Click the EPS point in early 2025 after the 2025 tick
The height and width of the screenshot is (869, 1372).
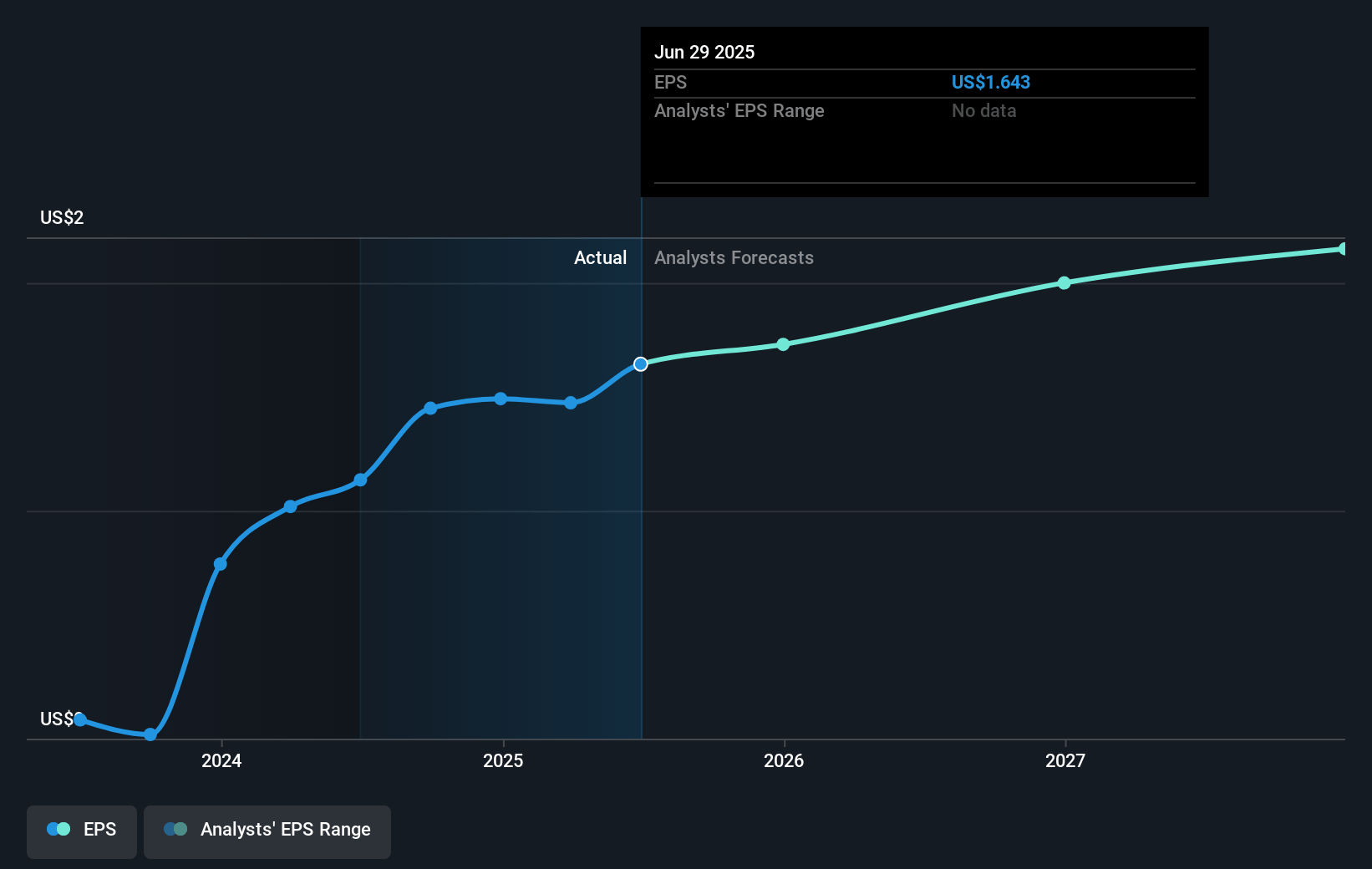coord(571,403)
